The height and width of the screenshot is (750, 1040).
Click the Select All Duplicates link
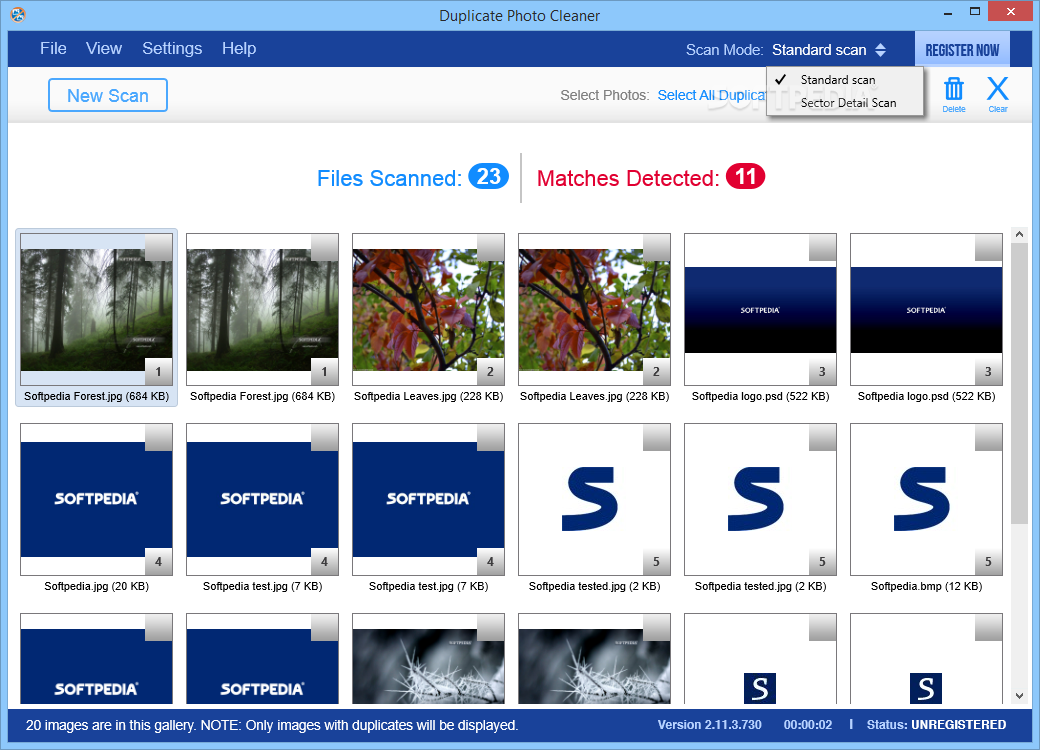point(712,95)
